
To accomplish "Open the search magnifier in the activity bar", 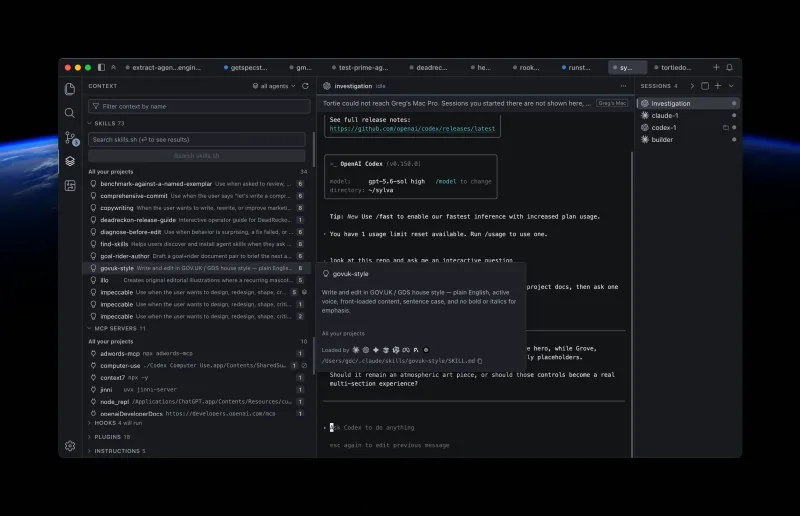I will (70, 113).
